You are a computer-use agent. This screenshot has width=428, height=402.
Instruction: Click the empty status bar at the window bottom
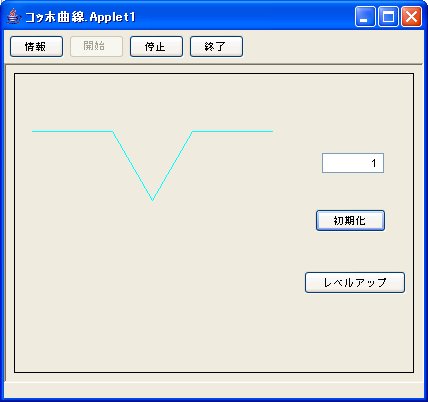[214, 390]
